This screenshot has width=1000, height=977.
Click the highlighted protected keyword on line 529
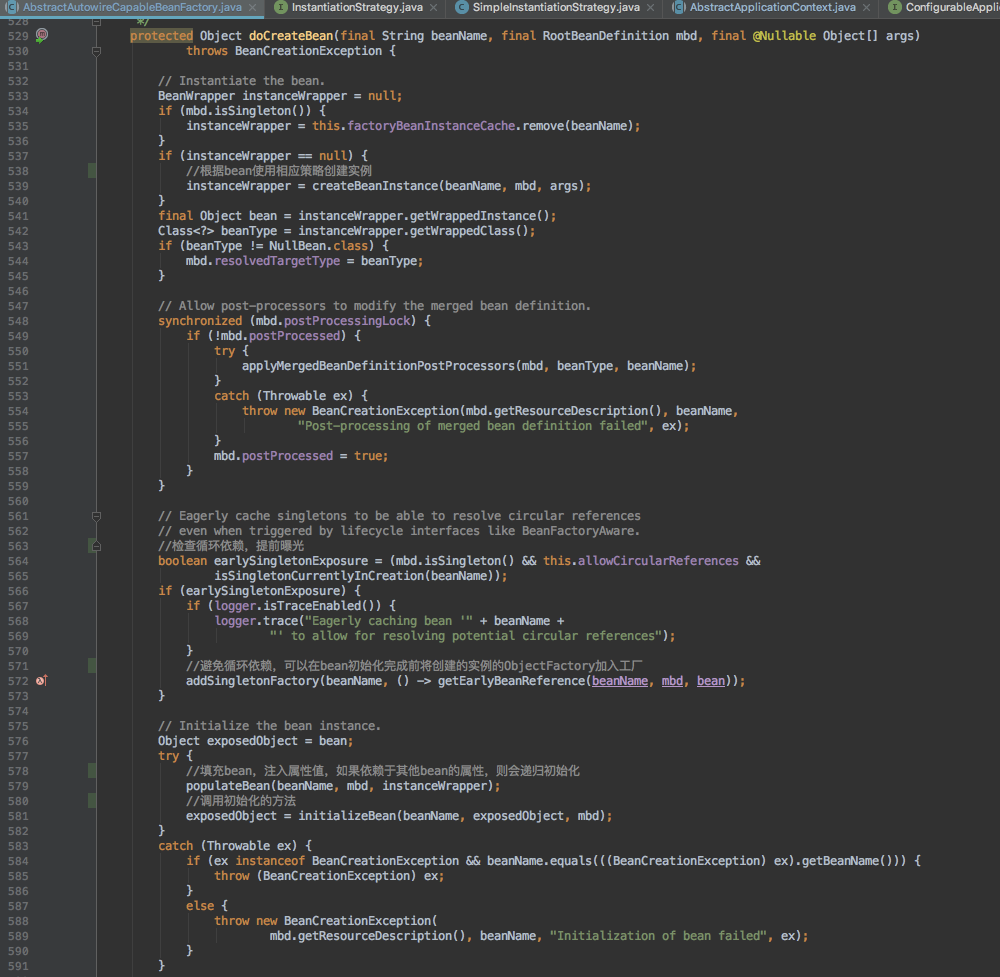tap(161, 36)
